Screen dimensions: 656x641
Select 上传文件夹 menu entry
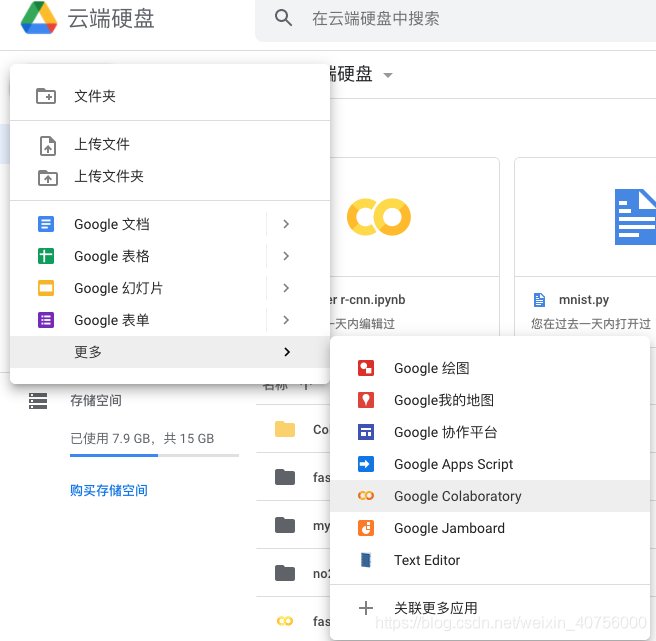[170, 176]
